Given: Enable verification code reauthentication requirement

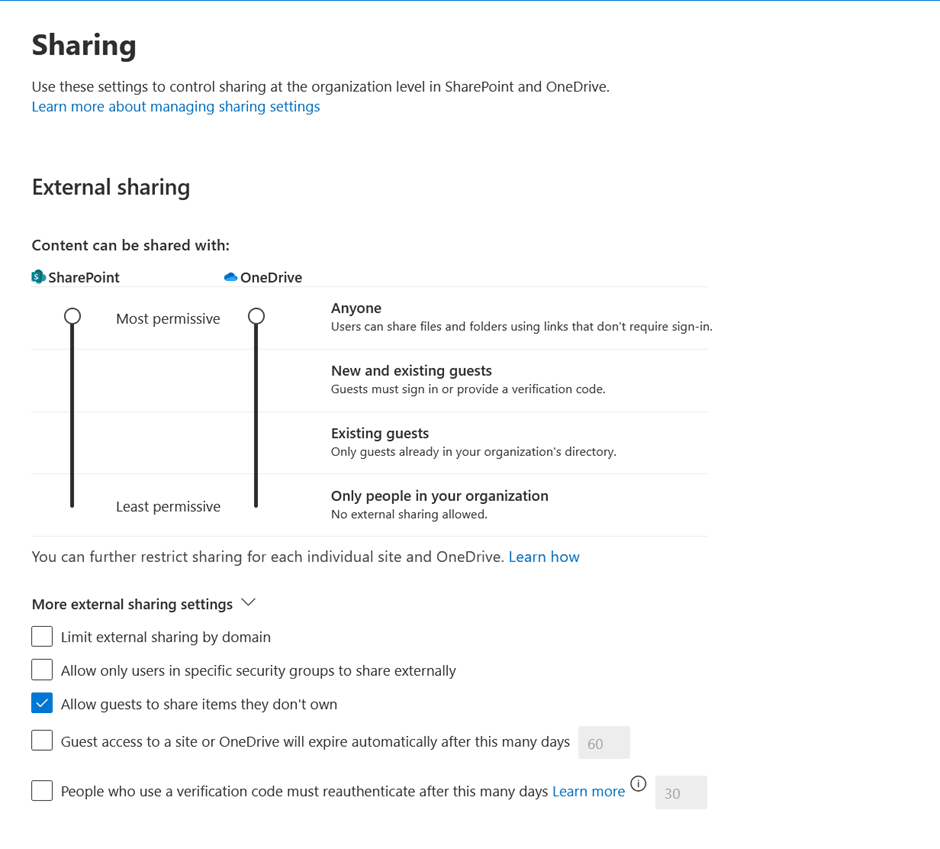Looking at the screenshot, I should [x=41, y=790].
